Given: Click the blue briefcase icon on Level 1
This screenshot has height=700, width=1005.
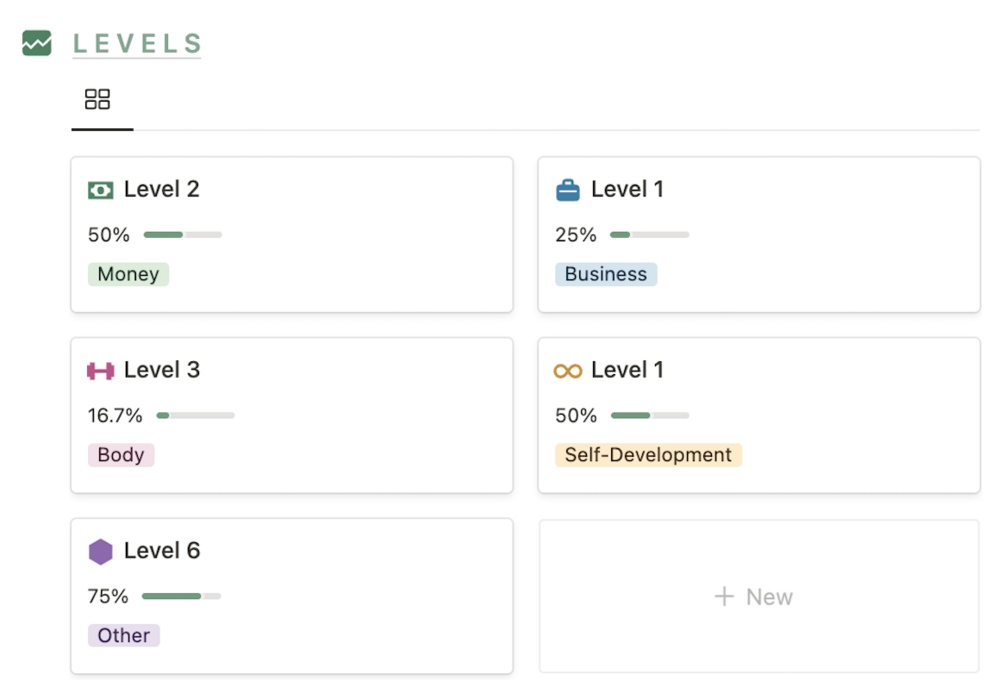Looking at the screenshot, I should pos(567,190).
